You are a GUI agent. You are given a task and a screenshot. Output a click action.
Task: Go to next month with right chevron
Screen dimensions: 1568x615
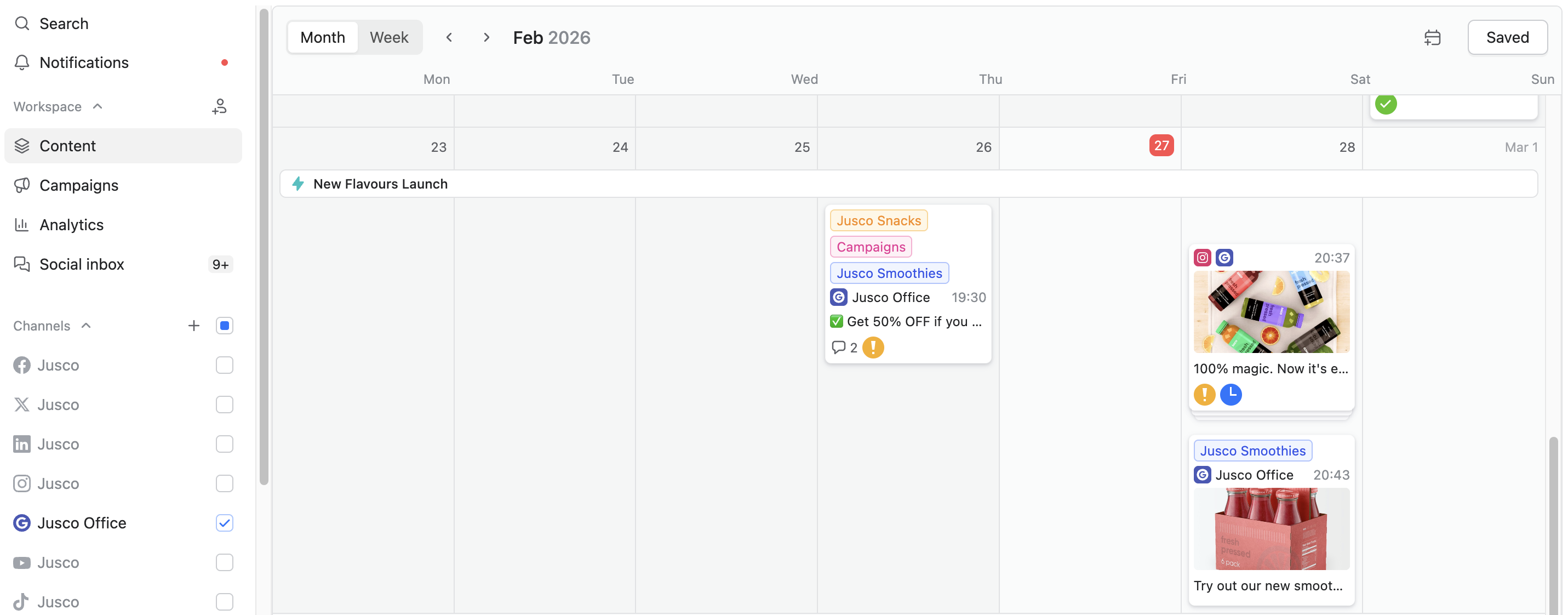[x=486, y=38]
